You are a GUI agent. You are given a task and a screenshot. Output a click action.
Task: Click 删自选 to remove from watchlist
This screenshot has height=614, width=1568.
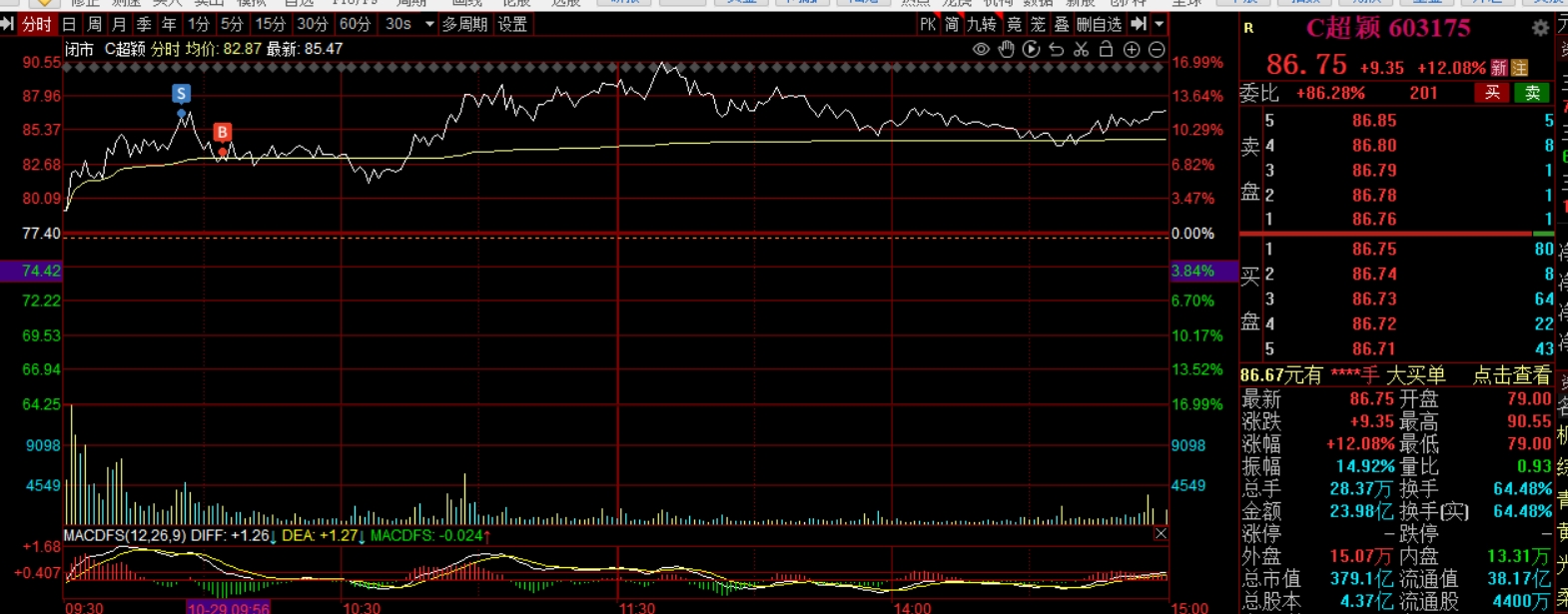(x=1100, y=24)
